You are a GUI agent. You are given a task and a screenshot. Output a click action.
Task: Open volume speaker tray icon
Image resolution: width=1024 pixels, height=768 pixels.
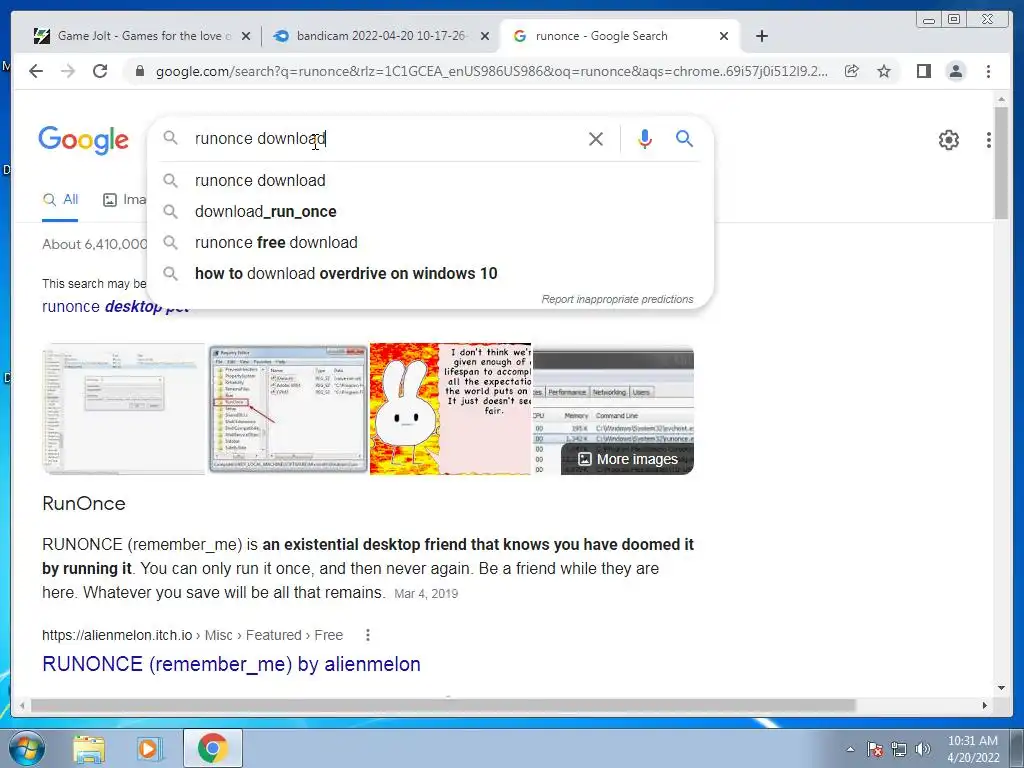(x=923, y=749)
